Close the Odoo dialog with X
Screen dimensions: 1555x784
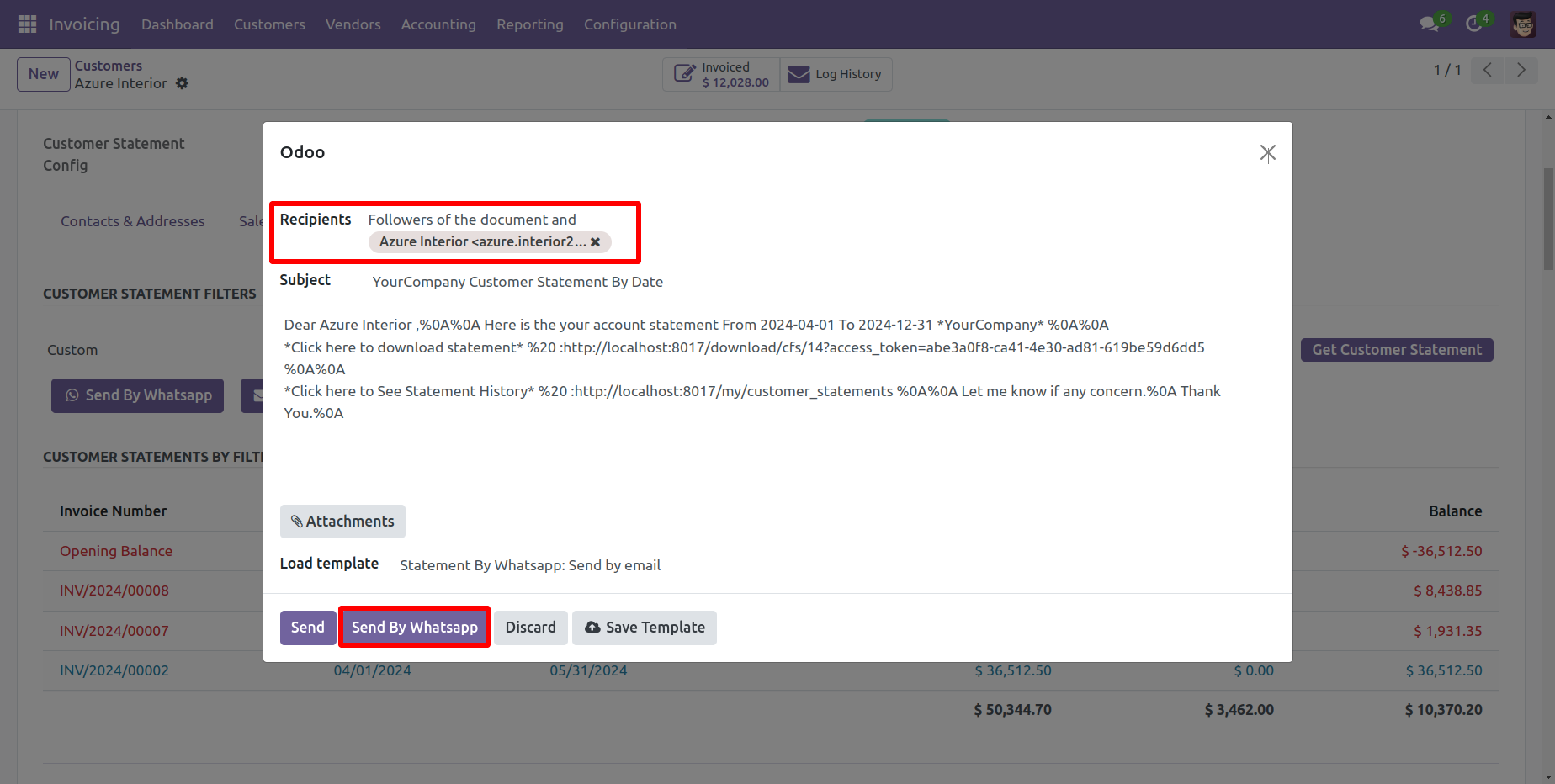point(1267,152)
